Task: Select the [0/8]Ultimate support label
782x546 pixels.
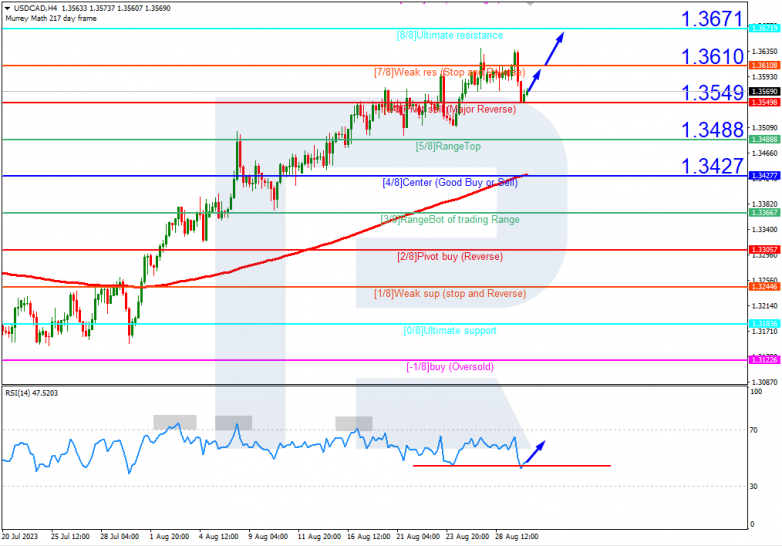Action: click(x=450, y=331)
